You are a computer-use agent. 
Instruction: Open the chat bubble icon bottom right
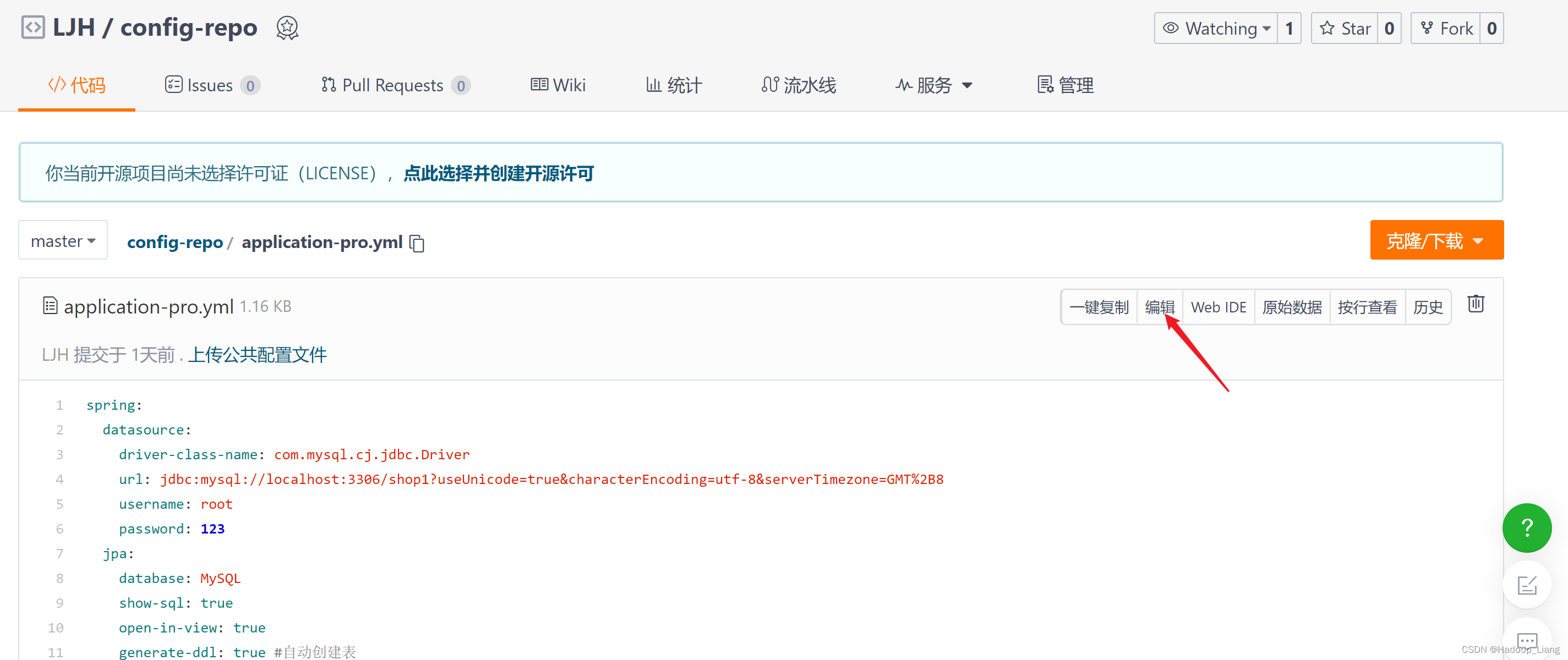1528,640
